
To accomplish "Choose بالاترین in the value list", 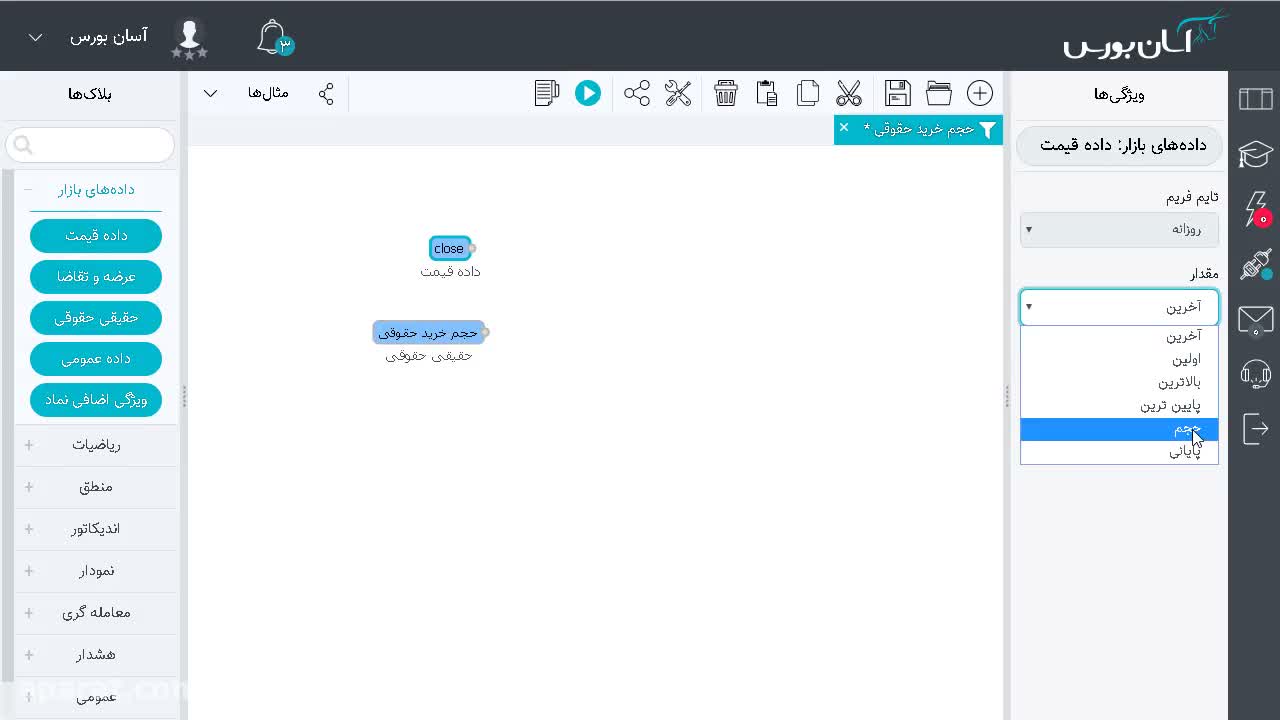I will tap(1119, 382).
